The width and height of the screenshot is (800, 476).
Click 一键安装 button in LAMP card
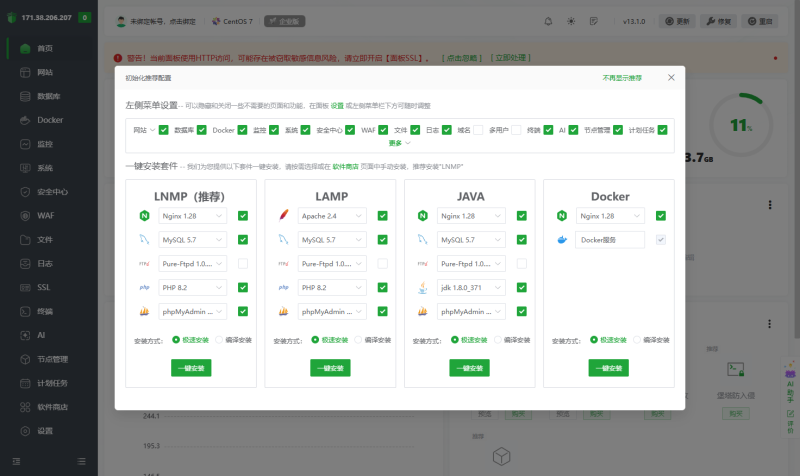pyautogui.click(x=330, y=368)
